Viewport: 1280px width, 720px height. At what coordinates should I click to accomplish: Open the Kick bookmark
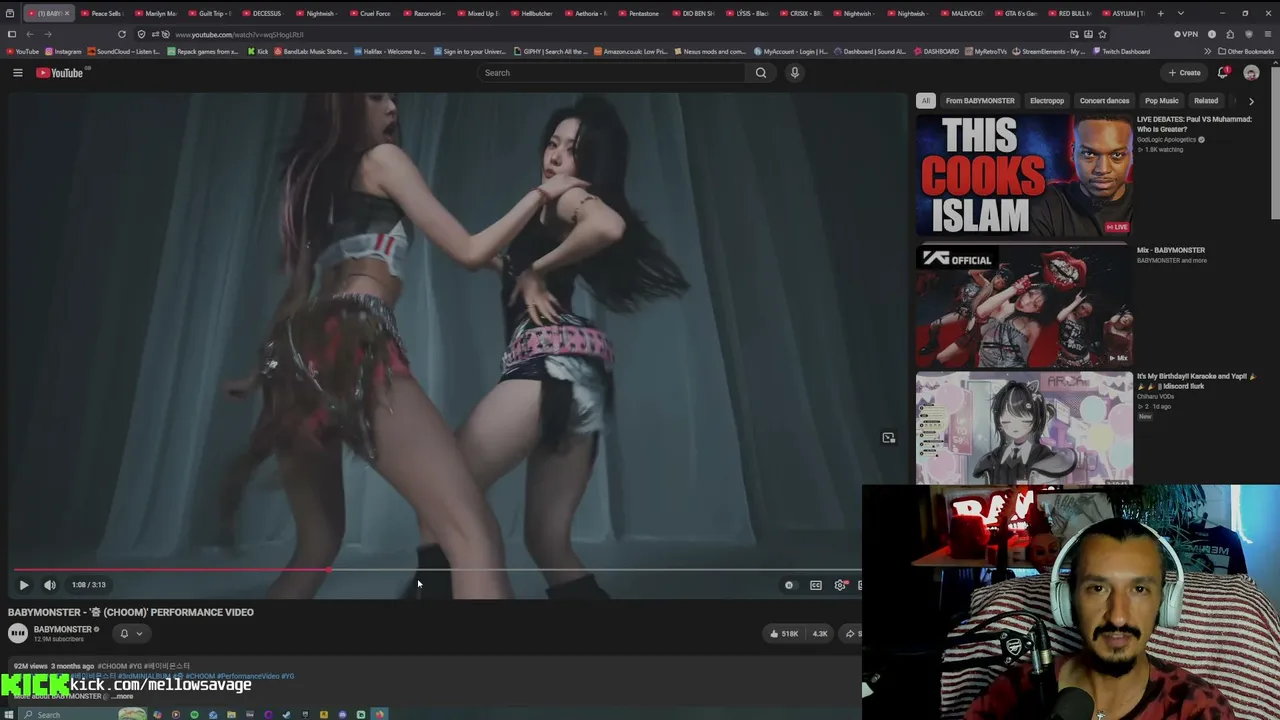(258, 51)
